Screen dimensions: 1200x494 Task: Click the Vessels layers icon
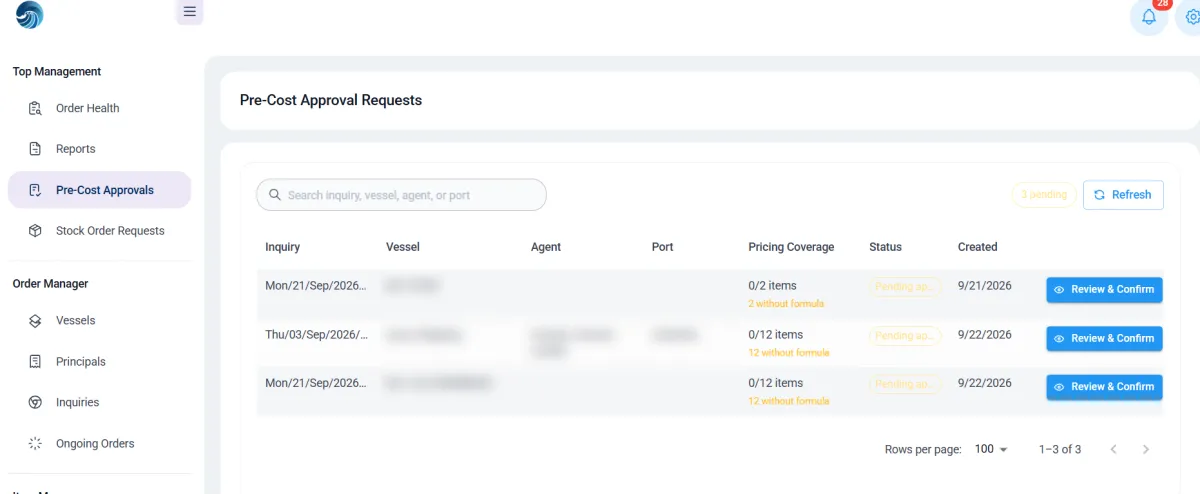pyautogui.click(x=35, y=321)
